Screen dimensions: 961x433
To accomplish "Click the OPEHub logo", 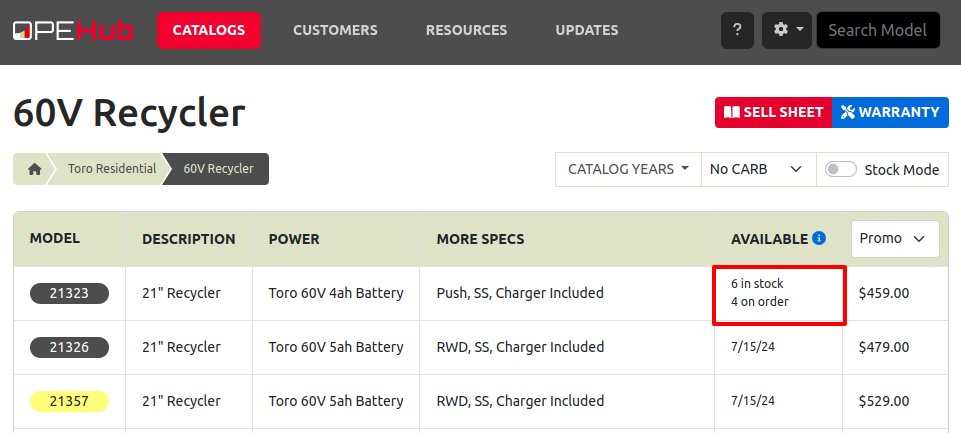I will (x=73, y=30).
